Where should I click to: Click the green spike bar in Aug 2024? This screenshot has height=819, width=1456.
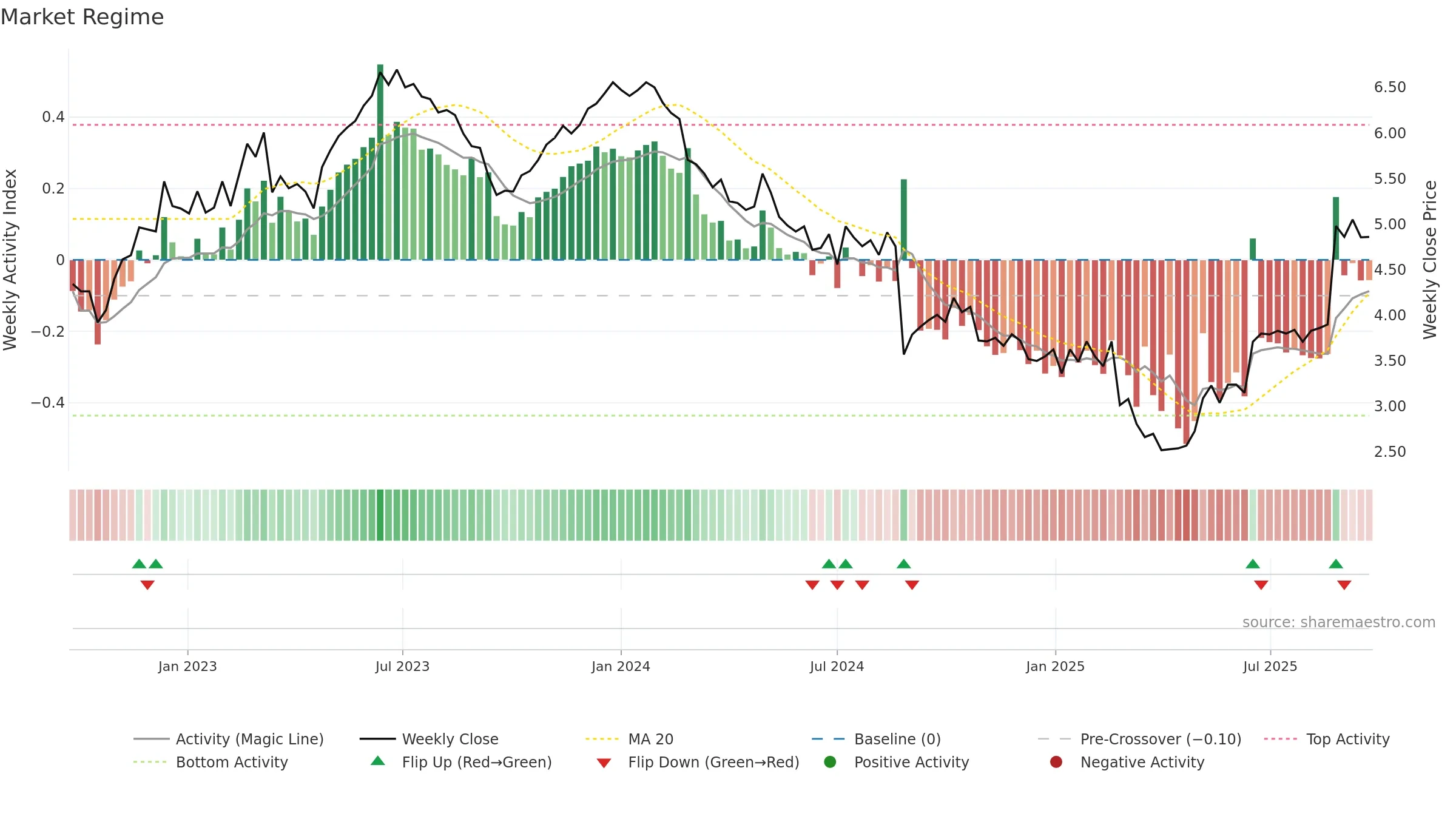(904, 220)
